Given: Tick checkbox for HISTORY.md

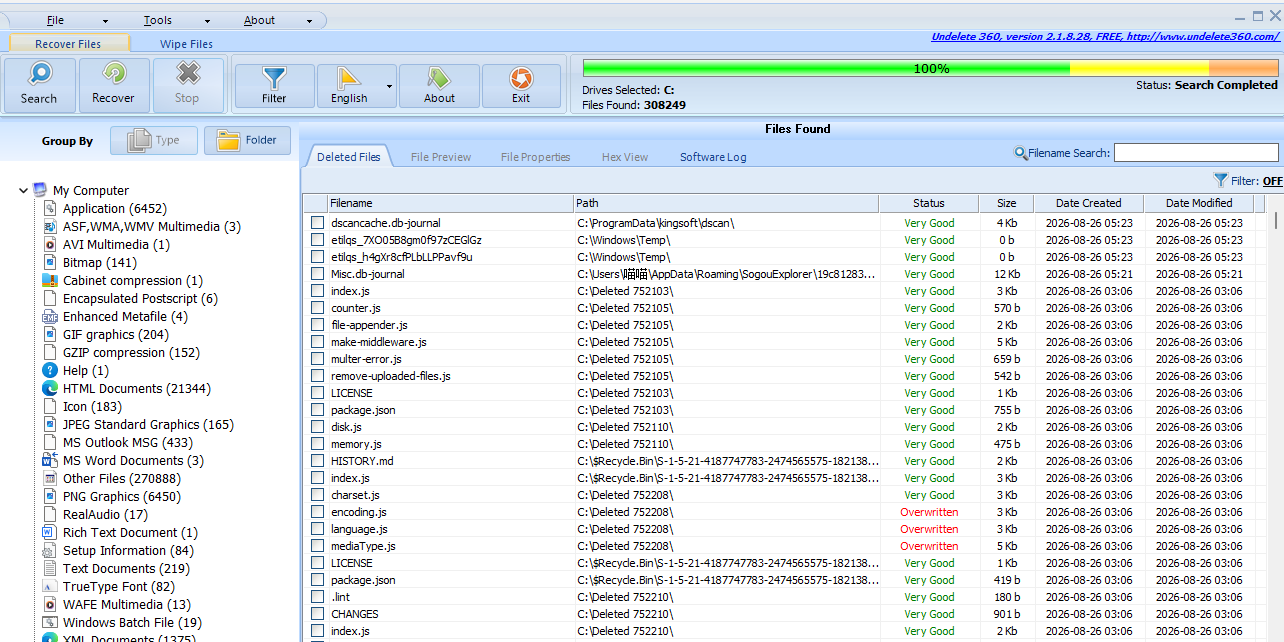Looking at the screenshot, I should (x=317, y=461).
